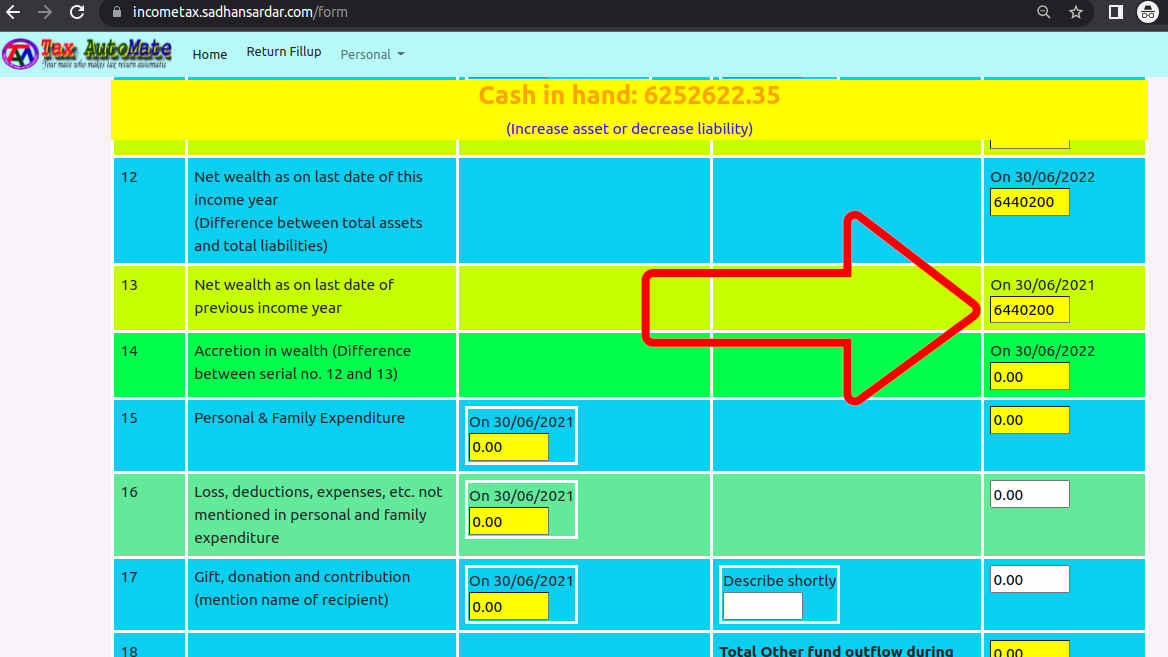Viewport: 1168px width, 657px height.
Task: Click the browser forward arrow
Action: point(44,13)
